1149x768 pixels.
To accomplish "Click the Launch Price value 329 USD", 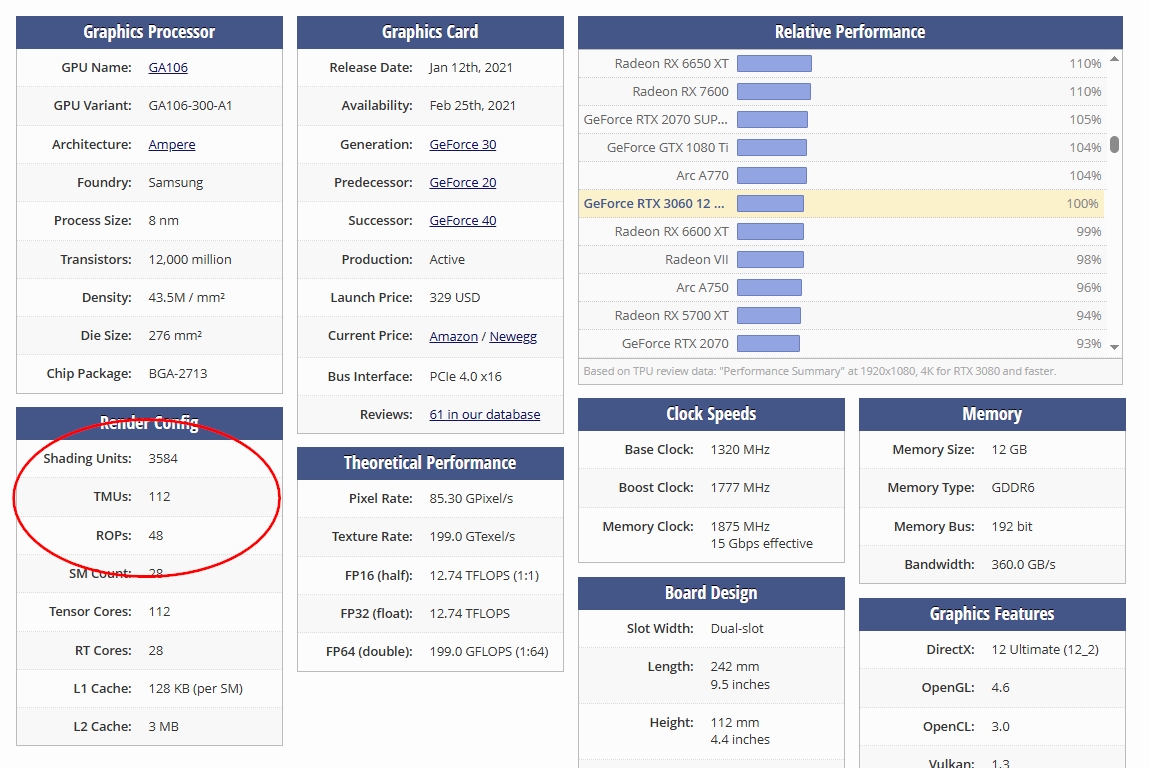I will click(x=455, y=298).
